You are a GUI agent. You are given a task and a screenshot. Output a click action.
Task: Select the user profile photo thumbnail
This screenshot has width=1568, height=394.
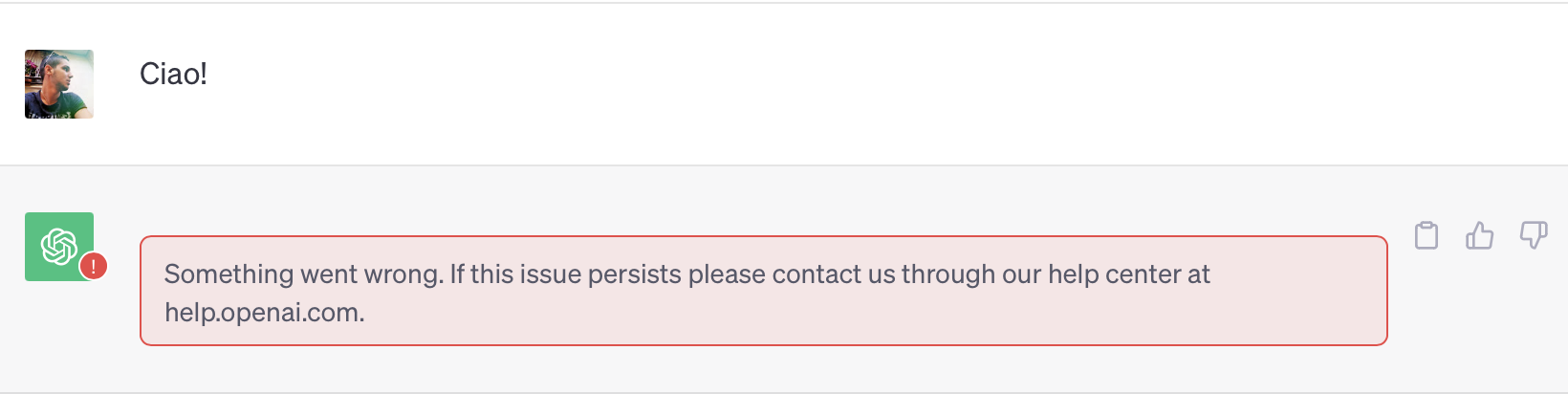pos(59,84)
